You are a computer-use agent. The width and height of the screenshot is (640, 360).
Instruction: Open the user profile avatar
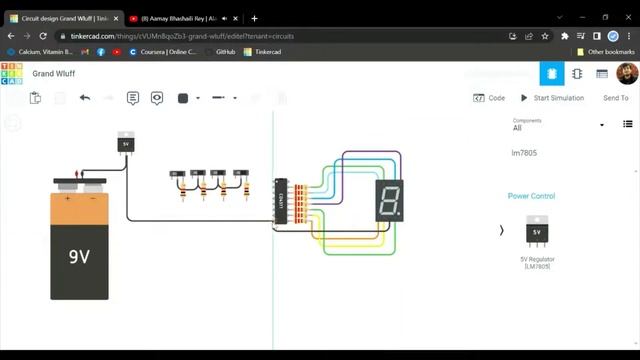click(x=627, y=73)
